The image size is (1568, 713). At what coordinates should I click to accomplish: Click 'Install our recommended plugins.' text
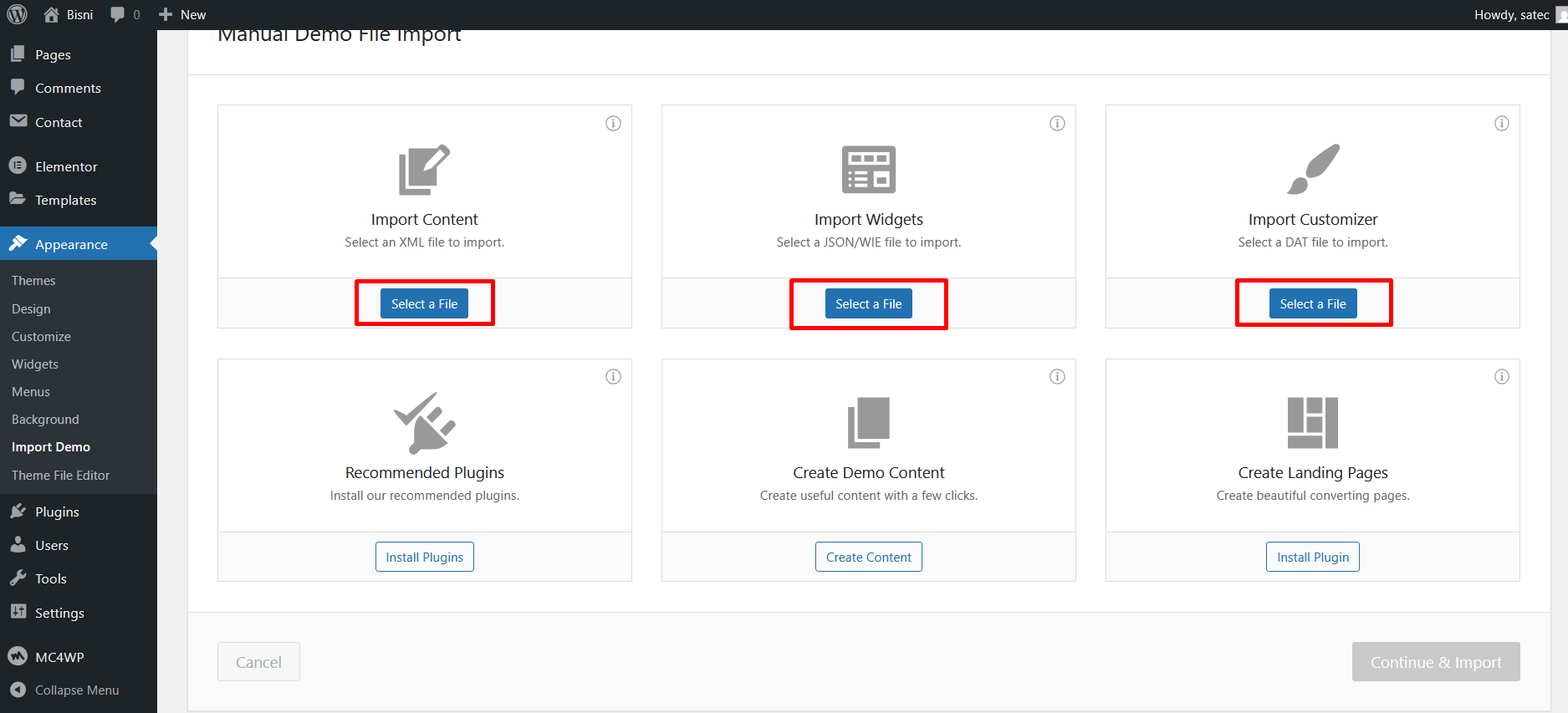(425, 496)
